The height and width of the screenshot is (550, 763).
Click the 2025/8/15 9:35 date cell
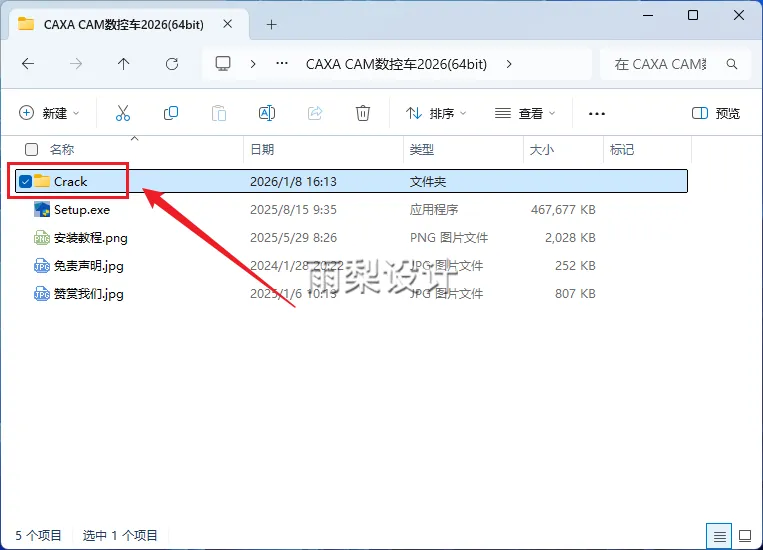point(293,210)
